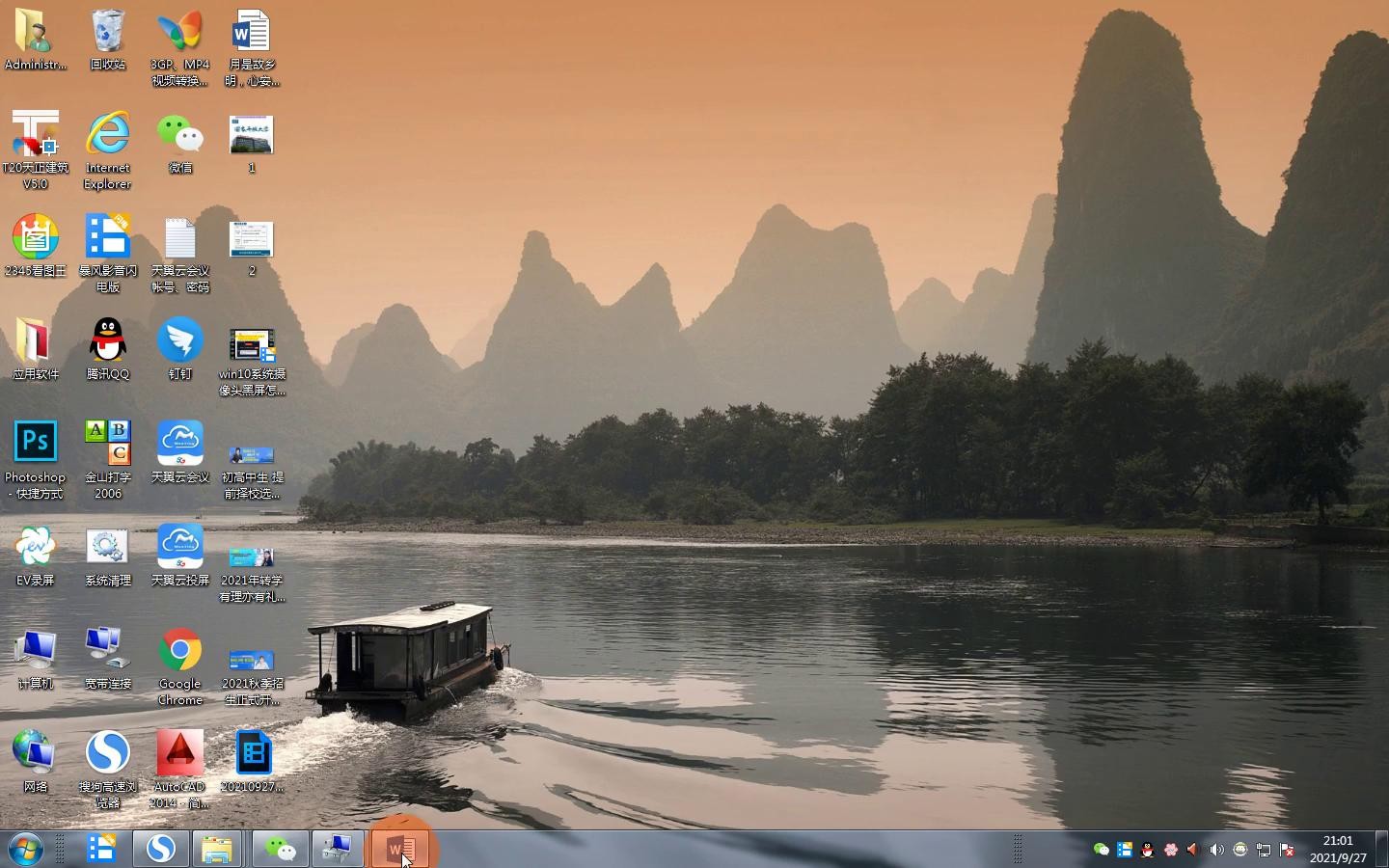Select the 月是故乡明 Word document icon
The width and height of the screenshot is (1389, 868).
click(252, 32)
